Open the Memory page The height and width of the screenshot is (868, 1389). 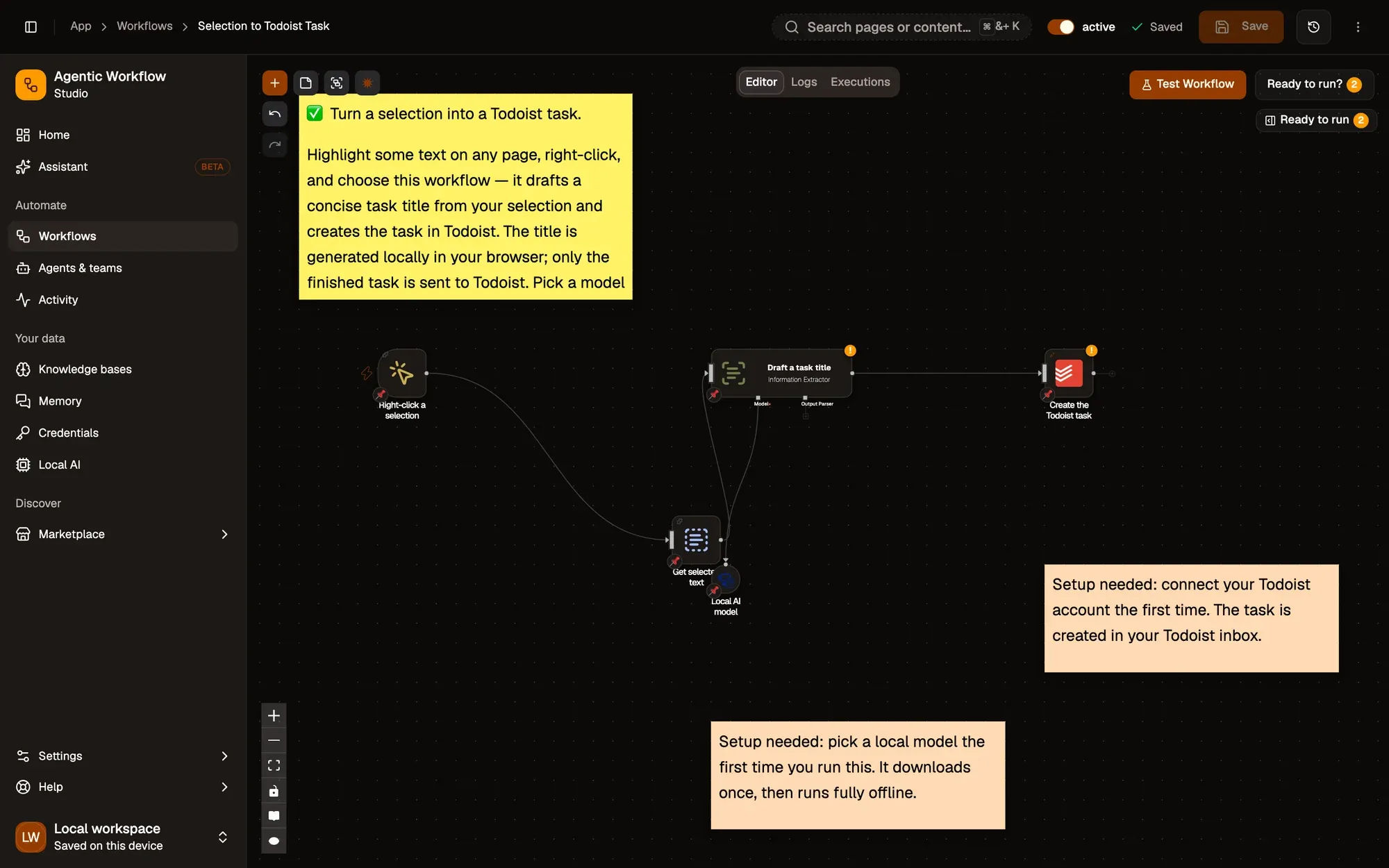123,401
